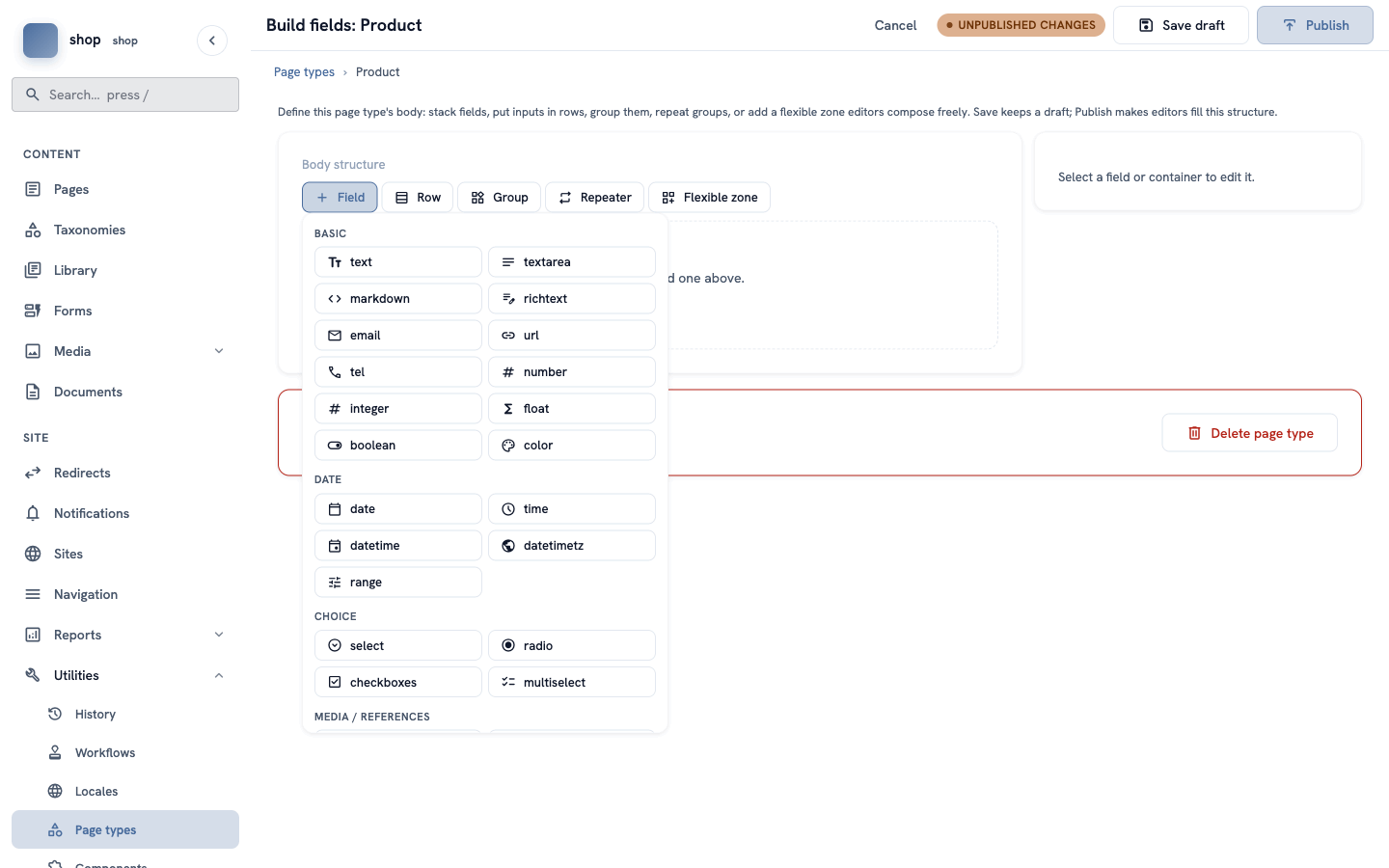Open Page types in the sidebar
The width and height of the screenshot is (1389, 868).
pyautogui.click(x=125, y=829)
